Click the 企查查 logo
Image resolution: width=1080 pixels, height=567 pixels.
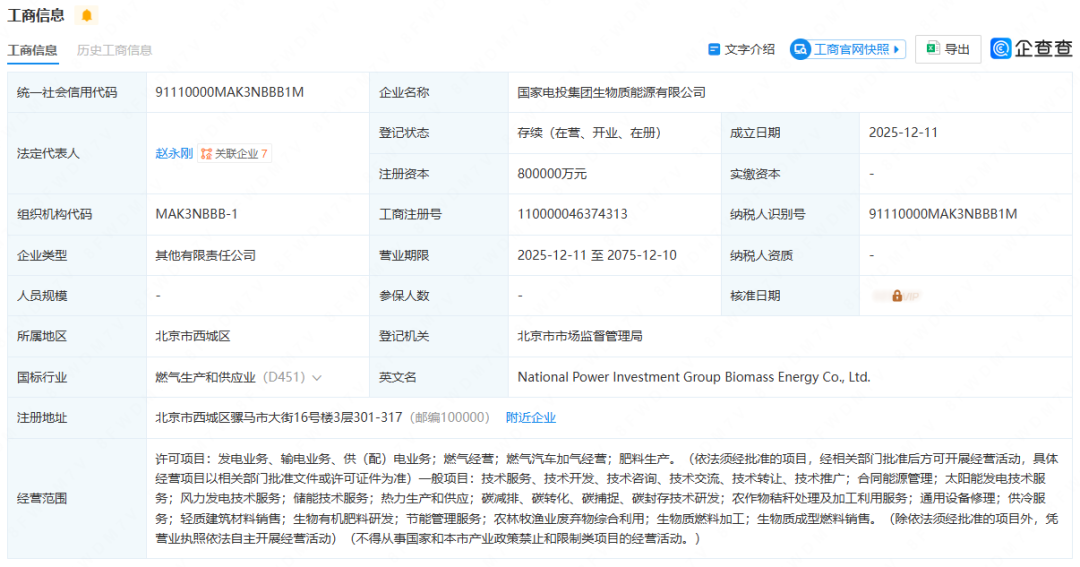coord(1030,48)
